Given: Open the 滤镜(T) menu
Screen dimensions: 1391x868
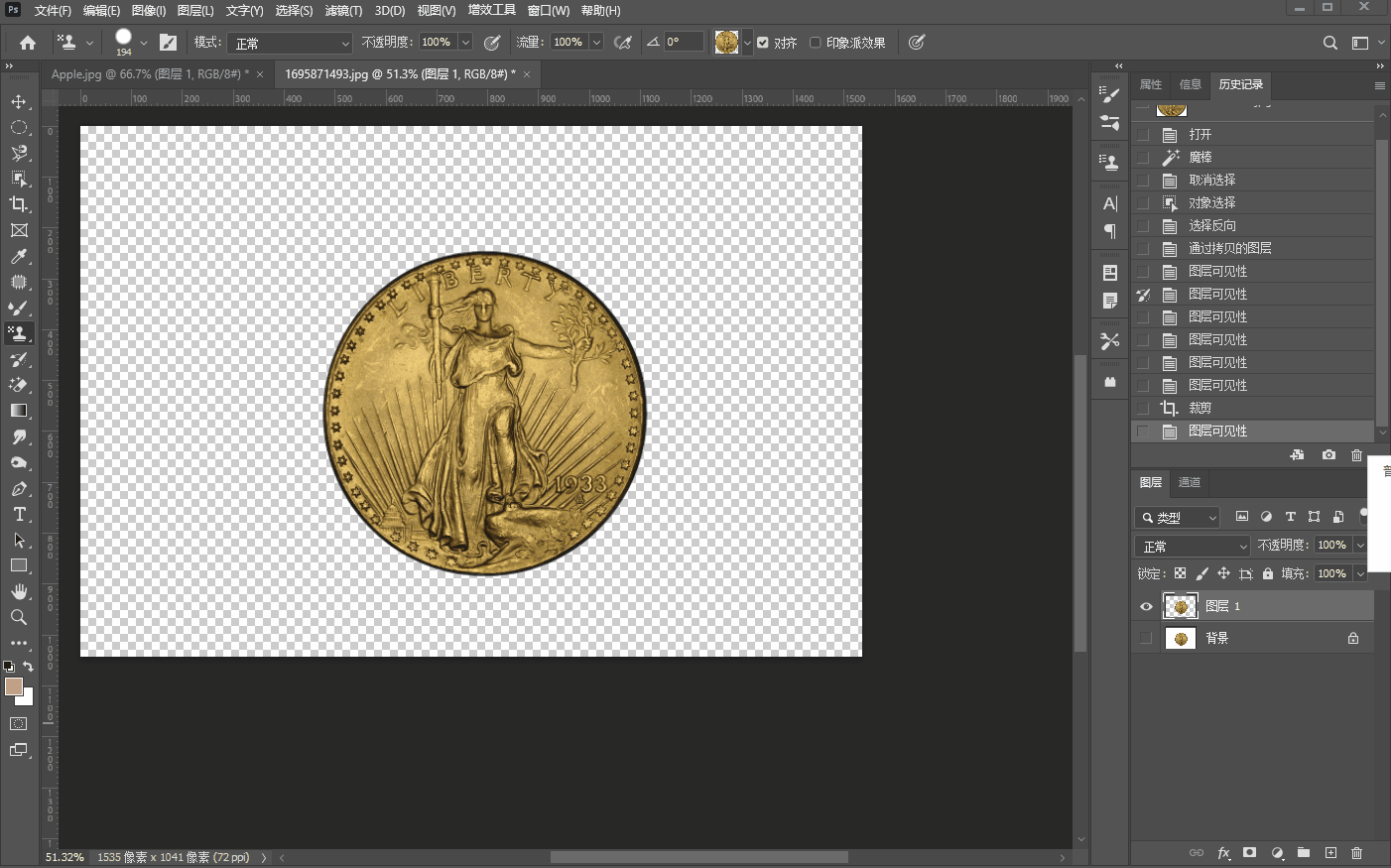Looking at the screenshot, I should tap(343, 11).
